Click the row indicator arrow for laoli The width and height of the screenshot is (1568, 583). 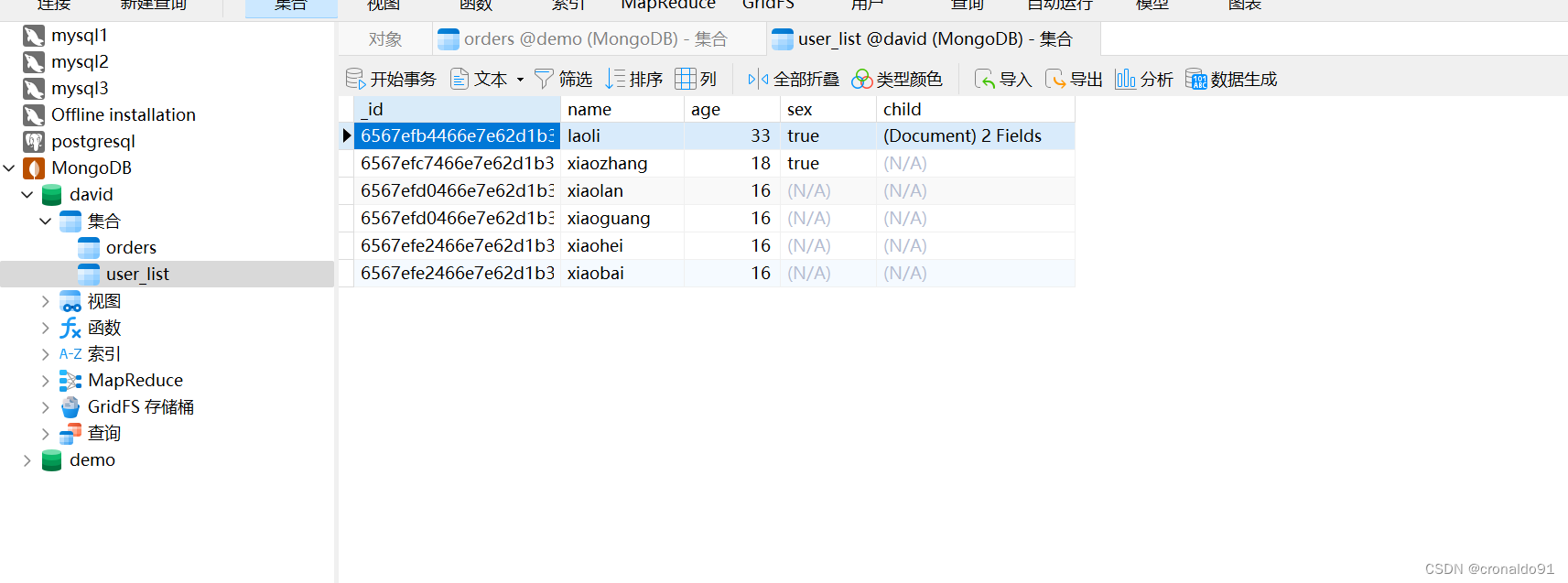point(347,136)
